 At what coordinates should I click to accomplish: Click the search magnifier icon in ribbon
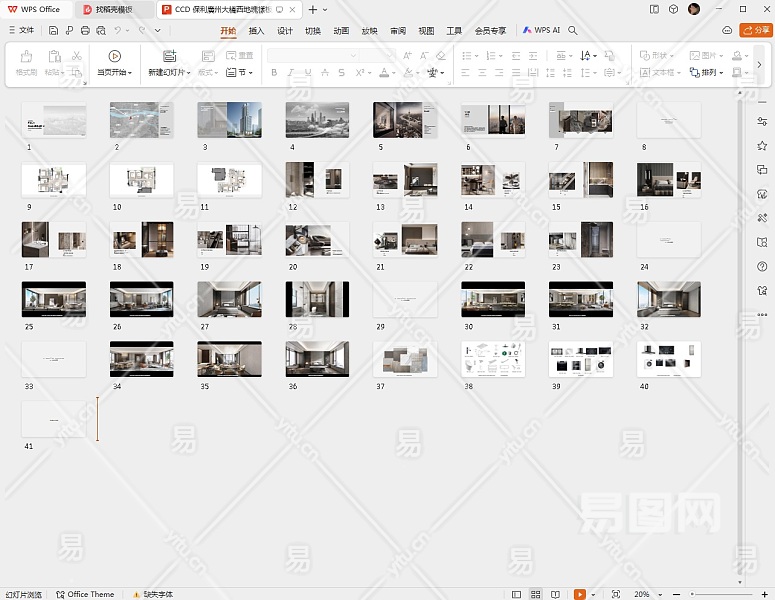click(573, 31)
